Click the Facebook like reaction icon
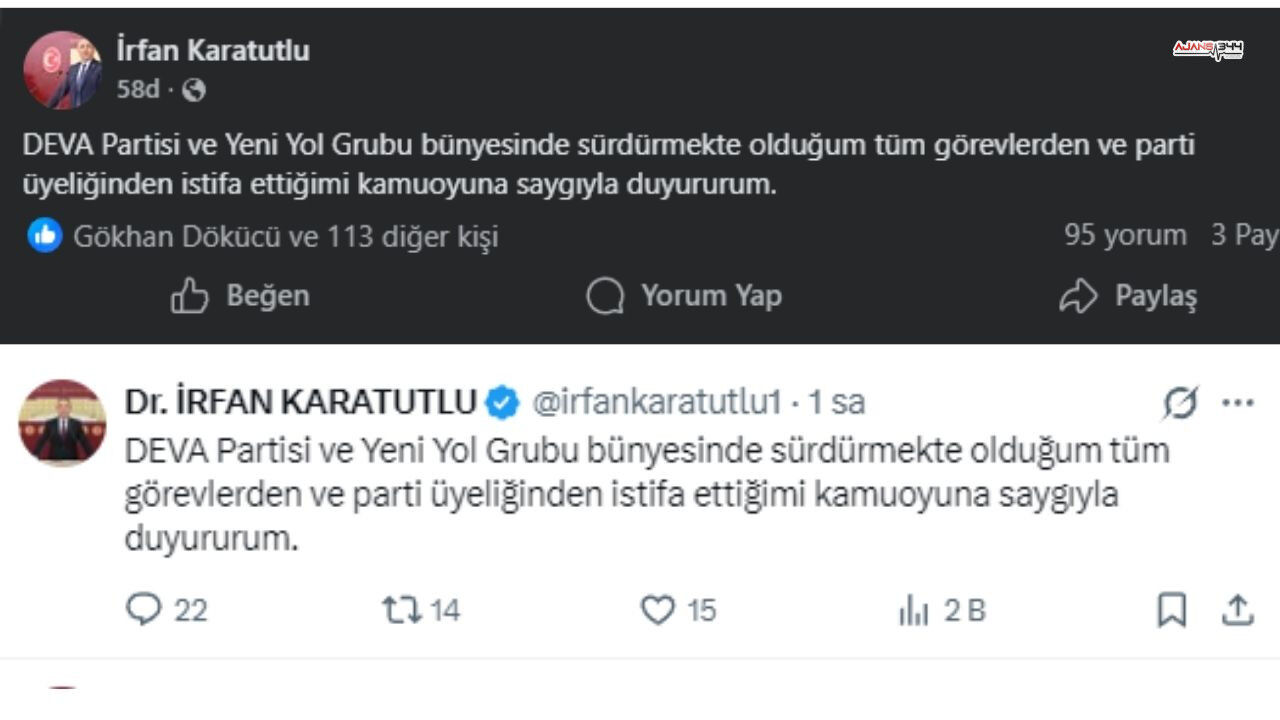Screen dimensions: 1280x720 44,236
